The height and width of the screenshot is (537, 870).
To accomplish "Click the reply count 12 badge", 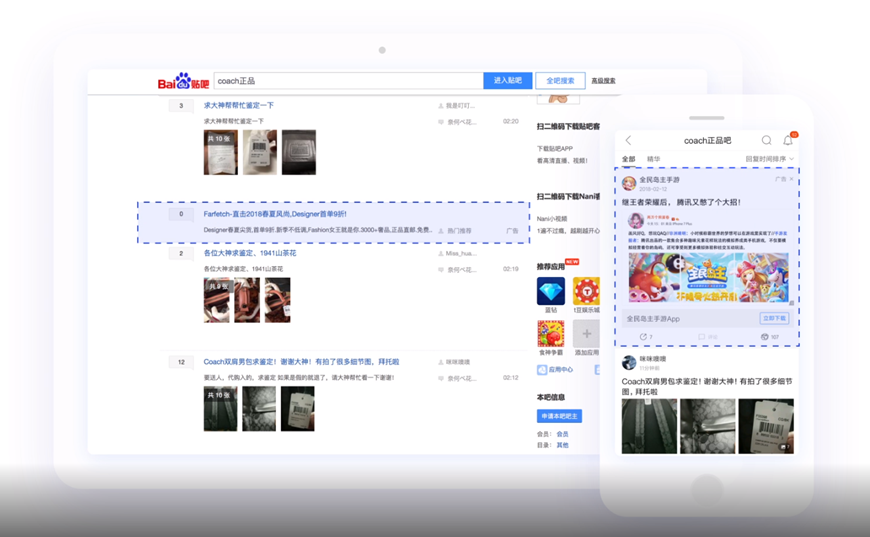I will coord(181,362).
